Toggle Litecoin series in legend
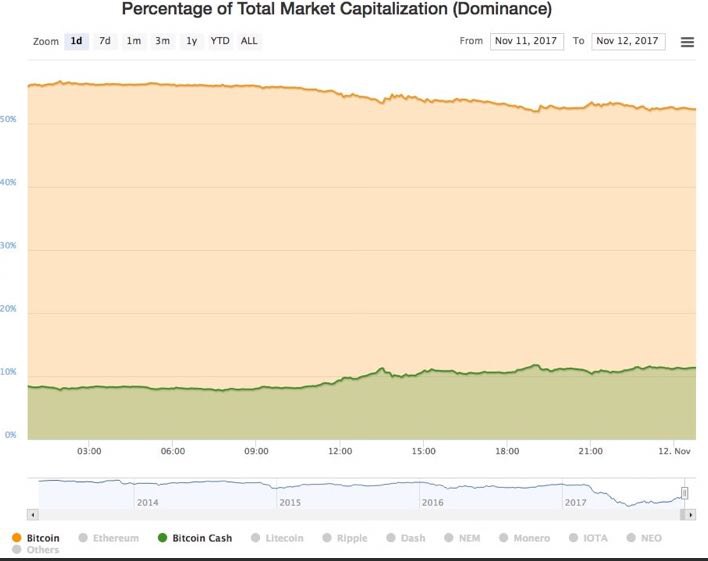The height and width of the screenshot is (561, 708). 277,538
